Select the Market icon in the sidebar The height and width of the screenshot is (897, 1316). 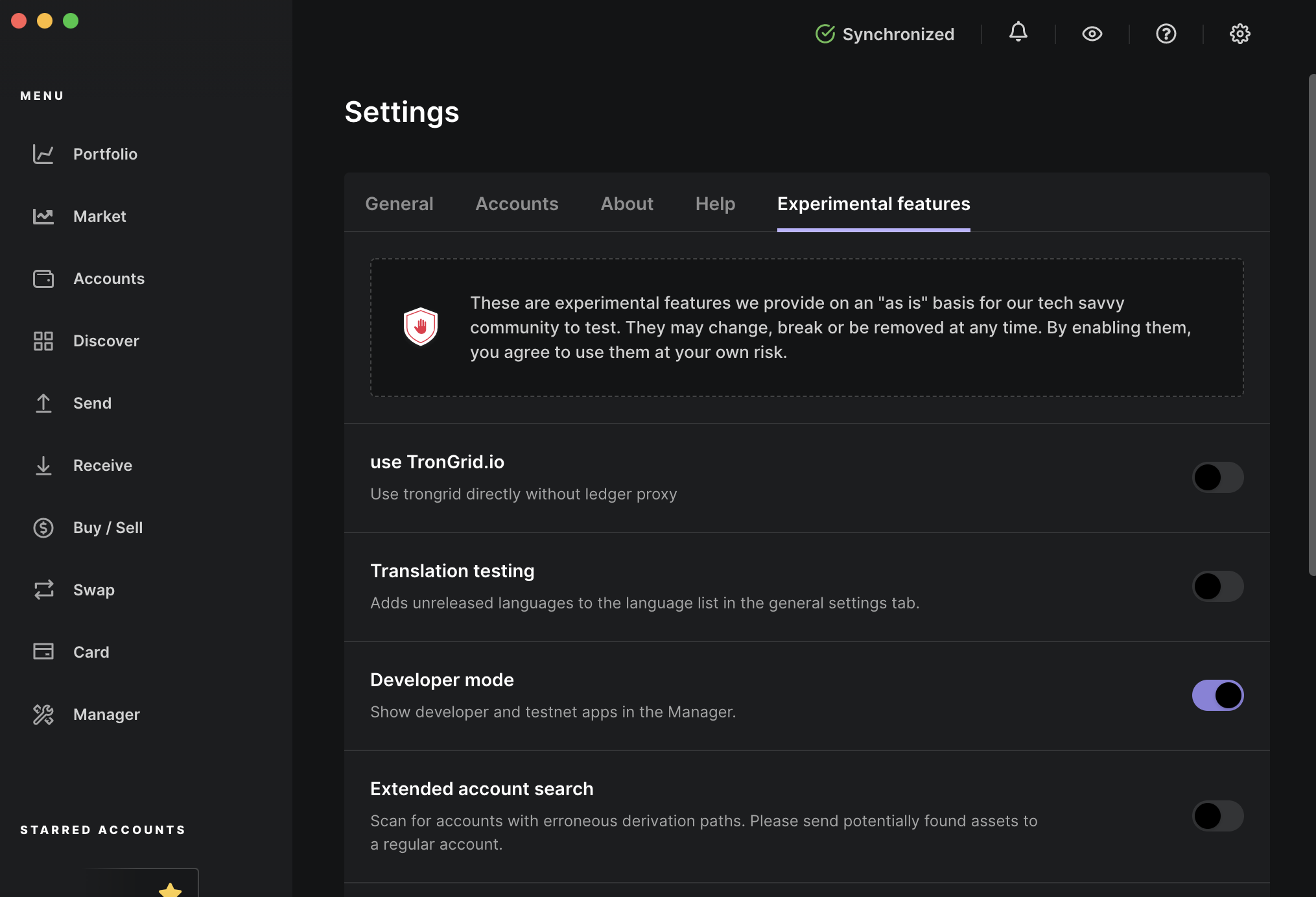tap(43, 216)
